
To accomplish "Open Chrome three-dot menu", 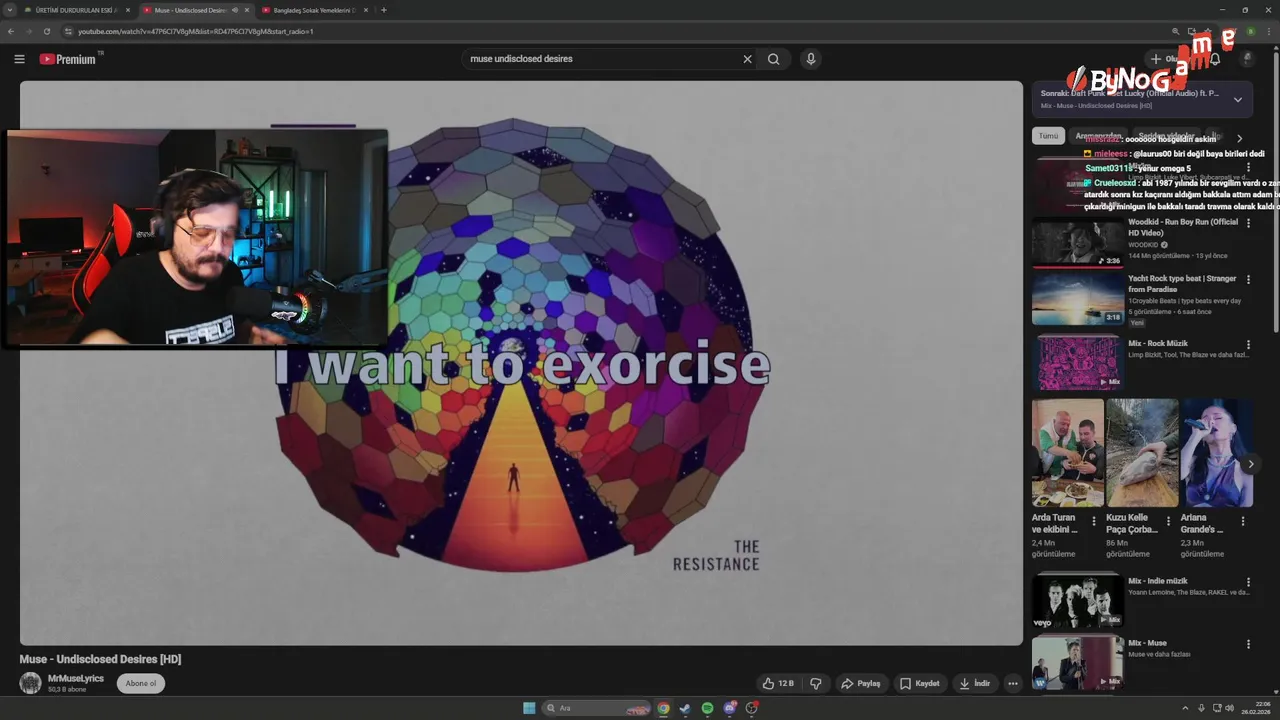I will click(x=1268, y=31).
